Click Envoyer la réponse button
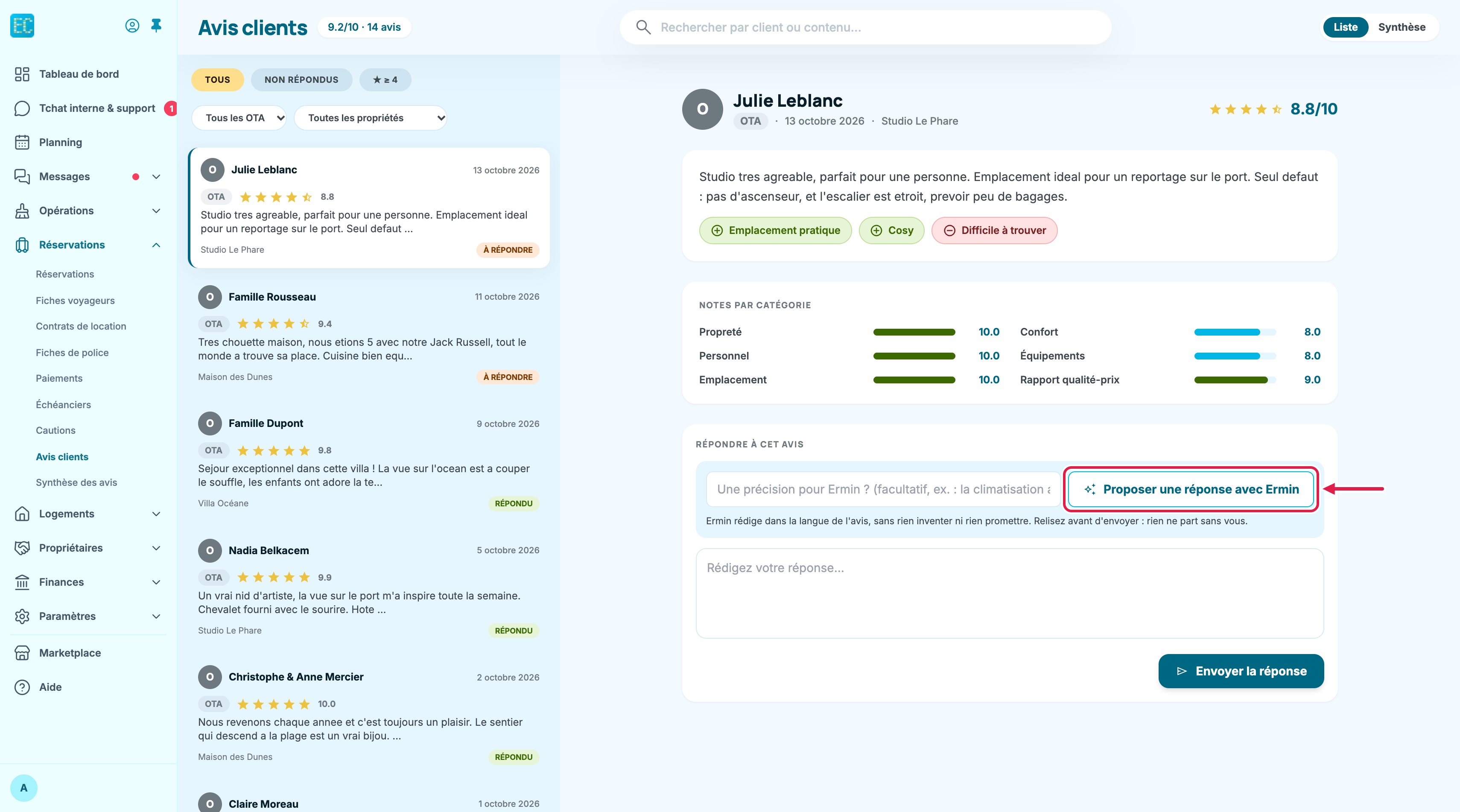Screen dimensions: 1460x812 pyautogui.click(x=1241, y=671)
